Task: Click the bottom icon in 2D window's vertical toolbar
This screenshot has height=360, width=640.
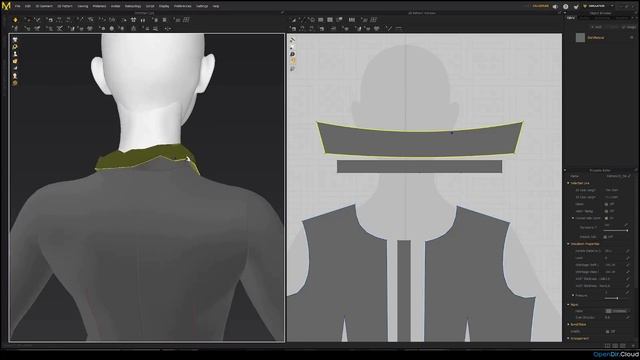Action: click(x=293, y=69)
